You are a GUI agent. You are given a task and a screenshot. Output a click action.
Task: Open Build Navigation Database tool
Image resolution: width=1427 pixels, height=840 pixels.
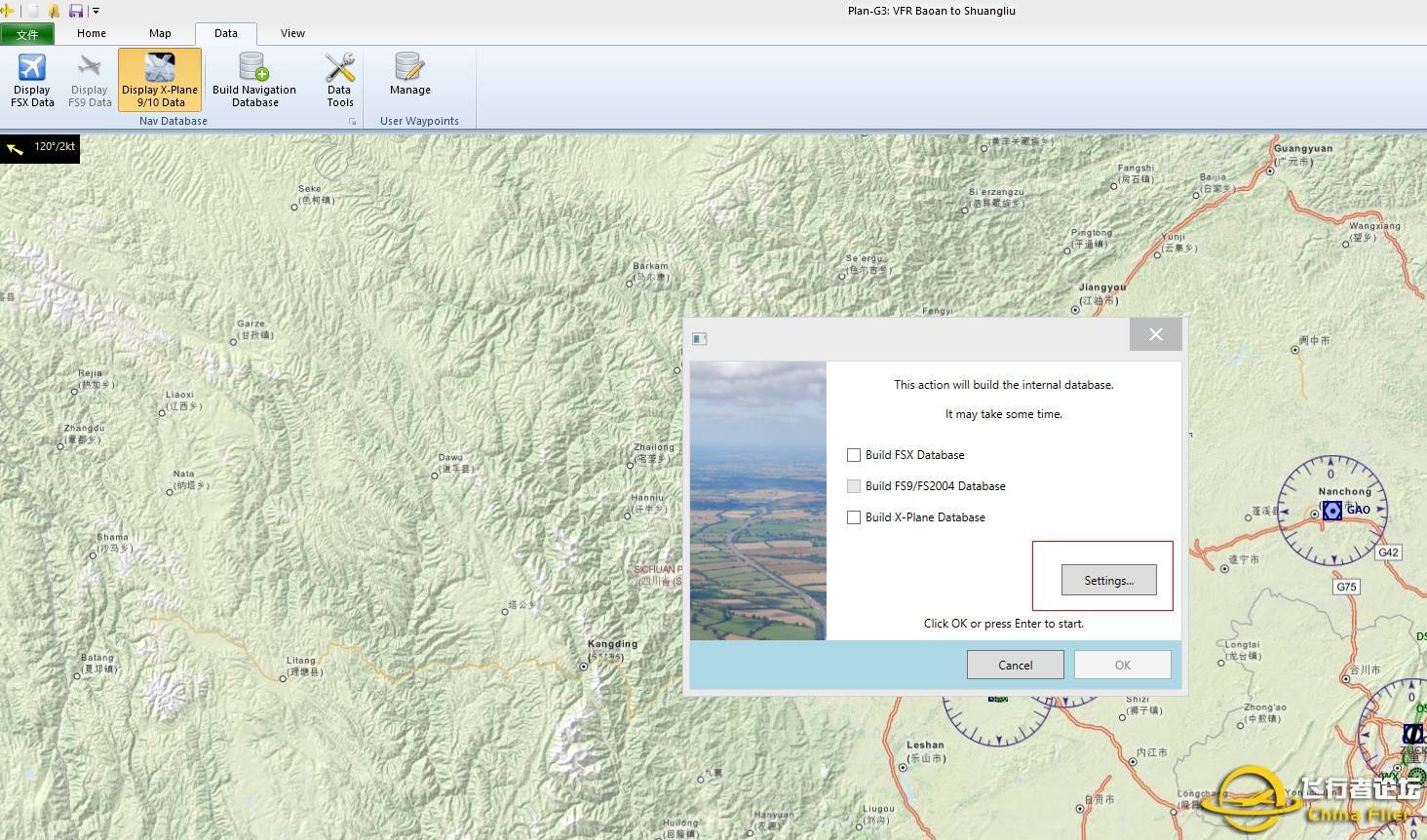click(x=254, y=79)
